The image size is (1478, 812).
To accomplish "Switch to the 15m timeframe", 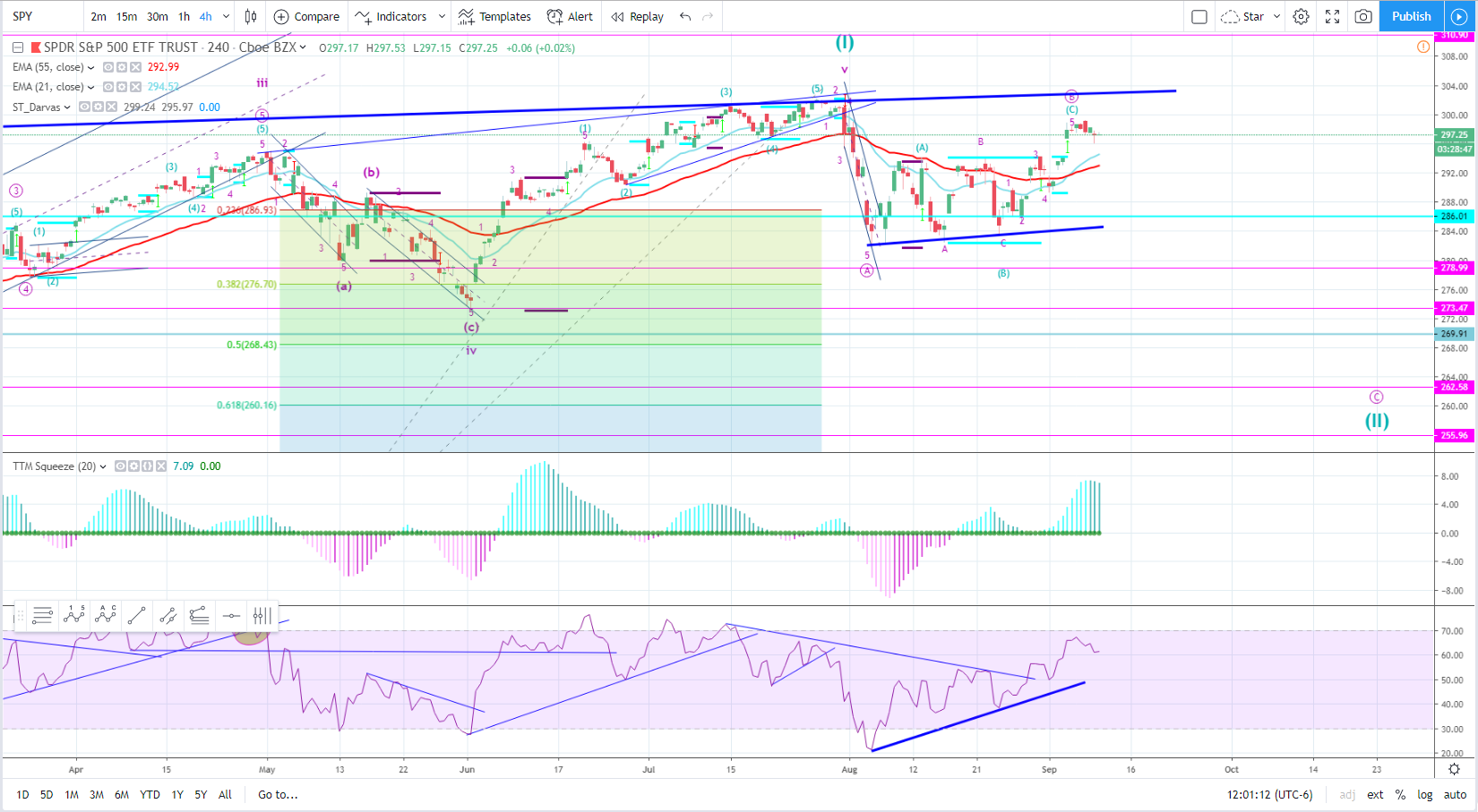I will tap(127, 16).
